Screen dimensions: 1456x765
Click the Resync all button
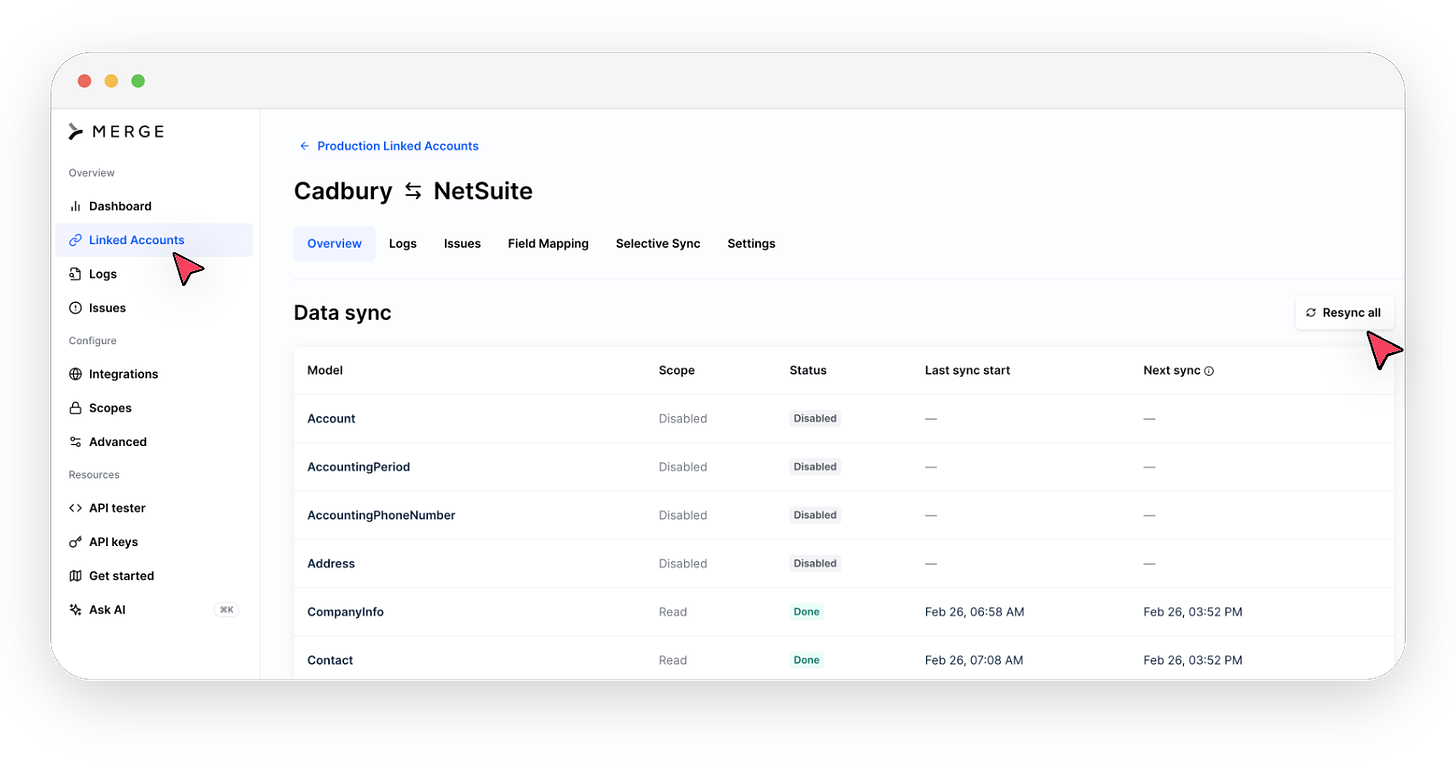click(x=1344, y=313)
